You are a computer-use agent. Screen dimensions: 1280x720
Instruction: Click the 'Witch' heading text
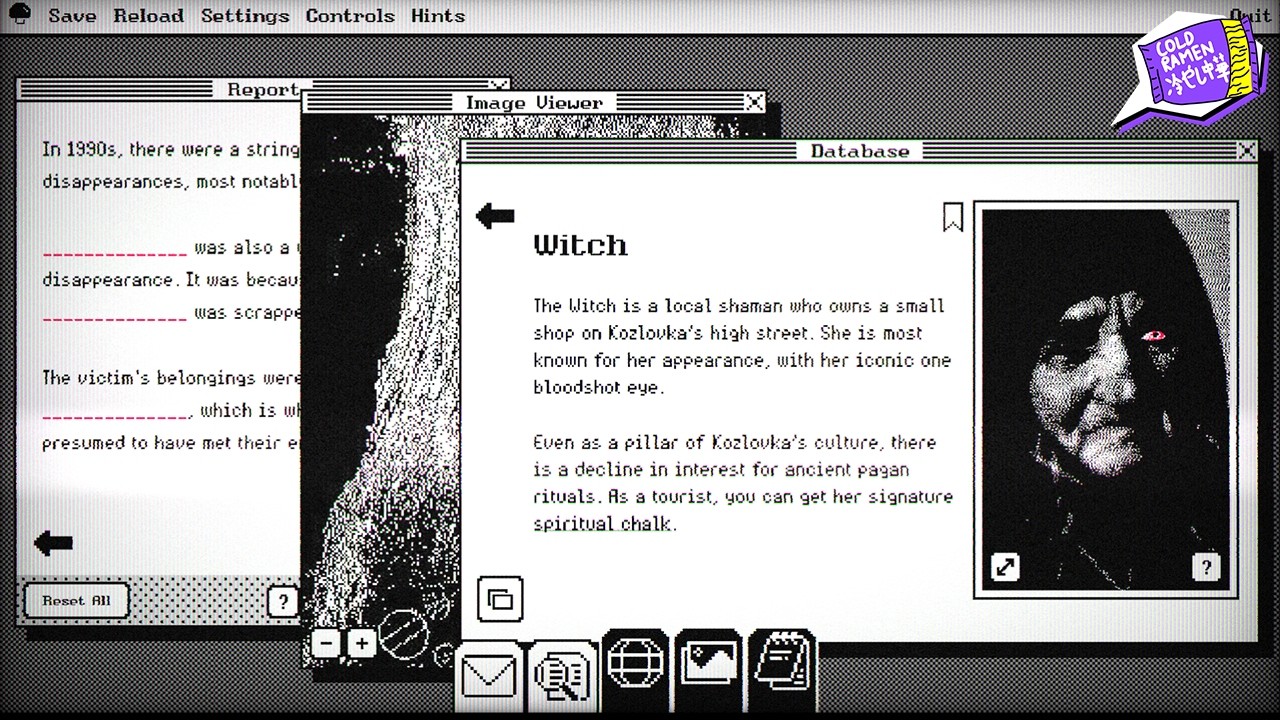(581, 245)
